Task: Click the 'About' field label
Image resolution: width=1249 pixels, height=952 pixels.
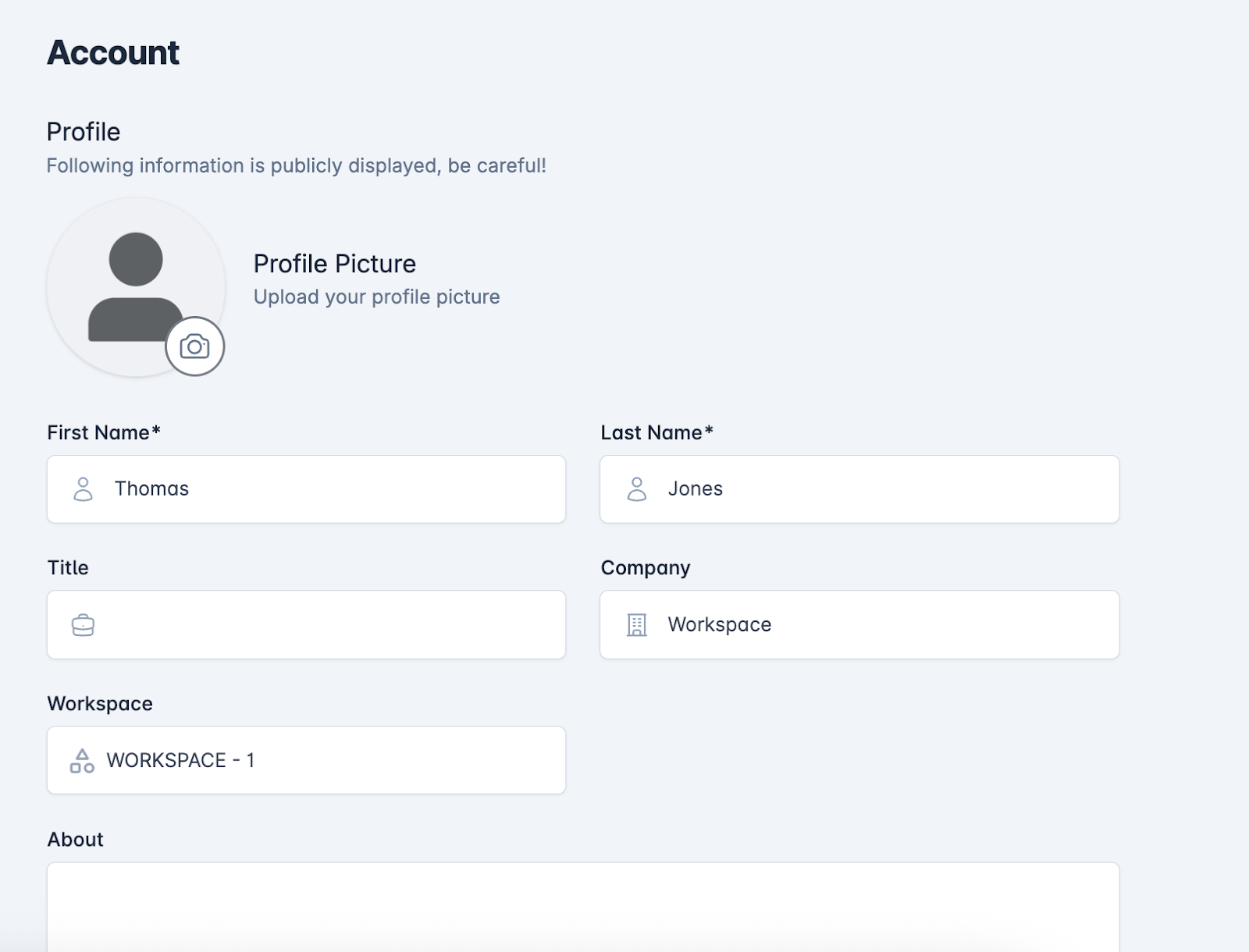Action: 75,840
